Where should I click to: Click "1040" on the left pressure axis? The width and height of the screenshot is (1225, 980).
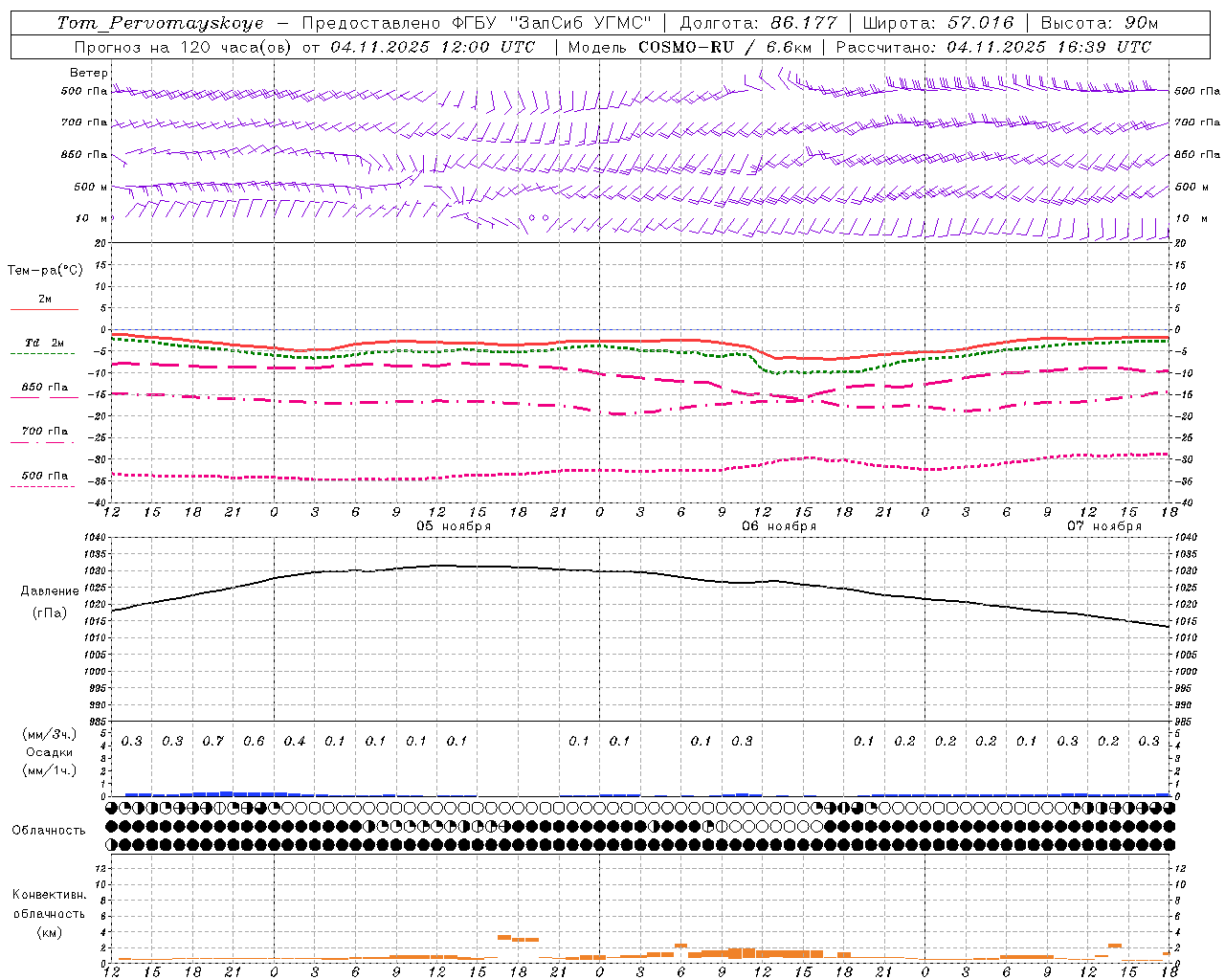click(x=97, y=538)
